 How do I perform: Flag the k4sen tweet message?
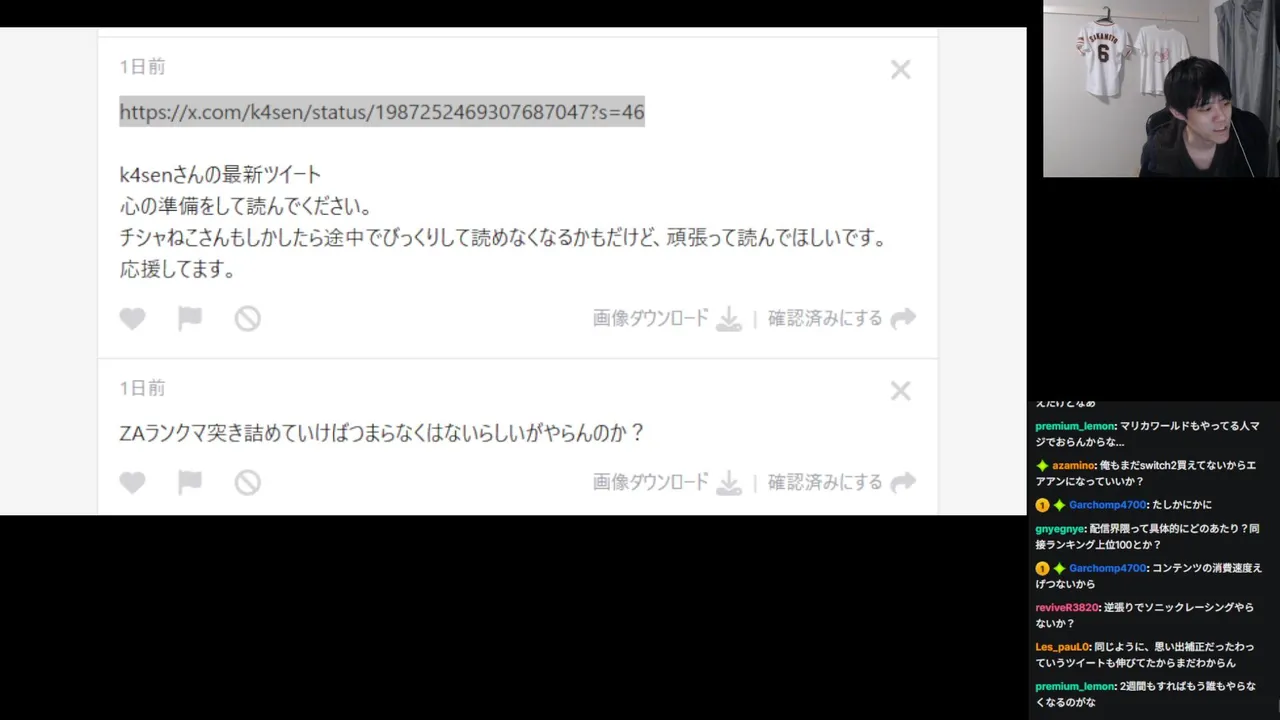tap(190, 319)
